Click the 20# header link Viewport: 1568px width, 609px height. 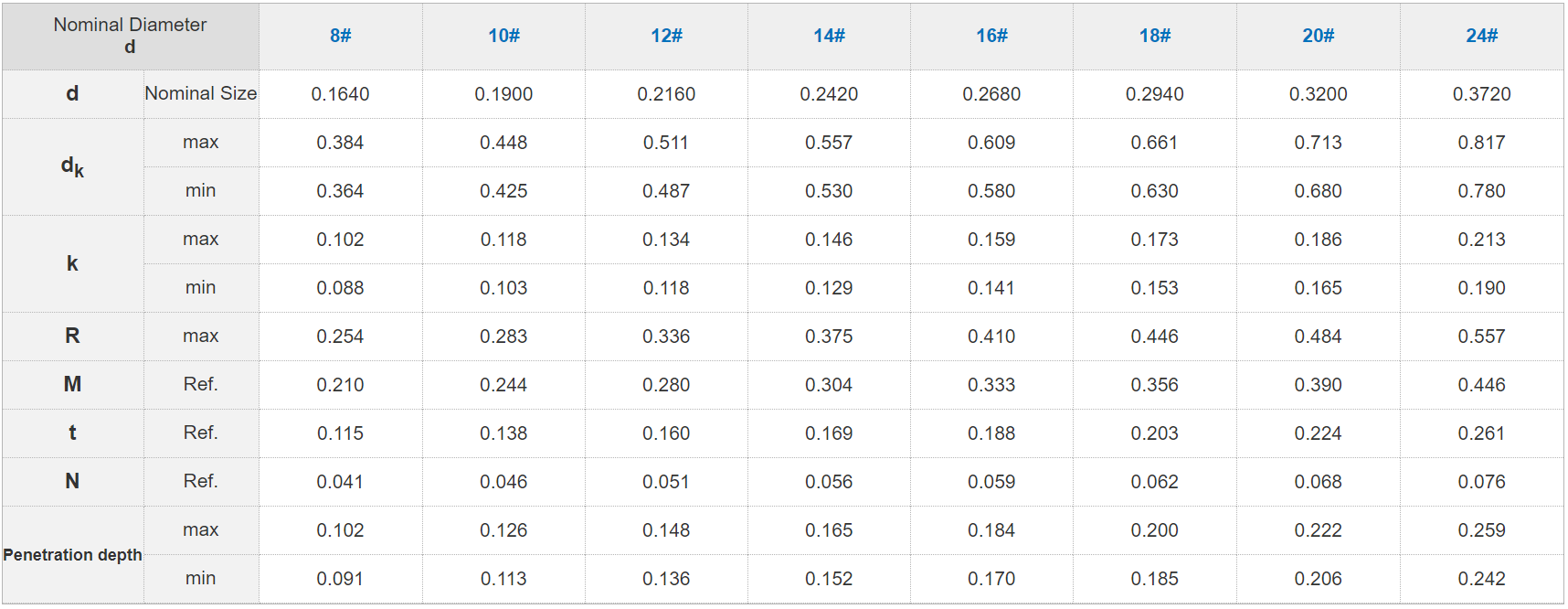[x=1318, y=36]
